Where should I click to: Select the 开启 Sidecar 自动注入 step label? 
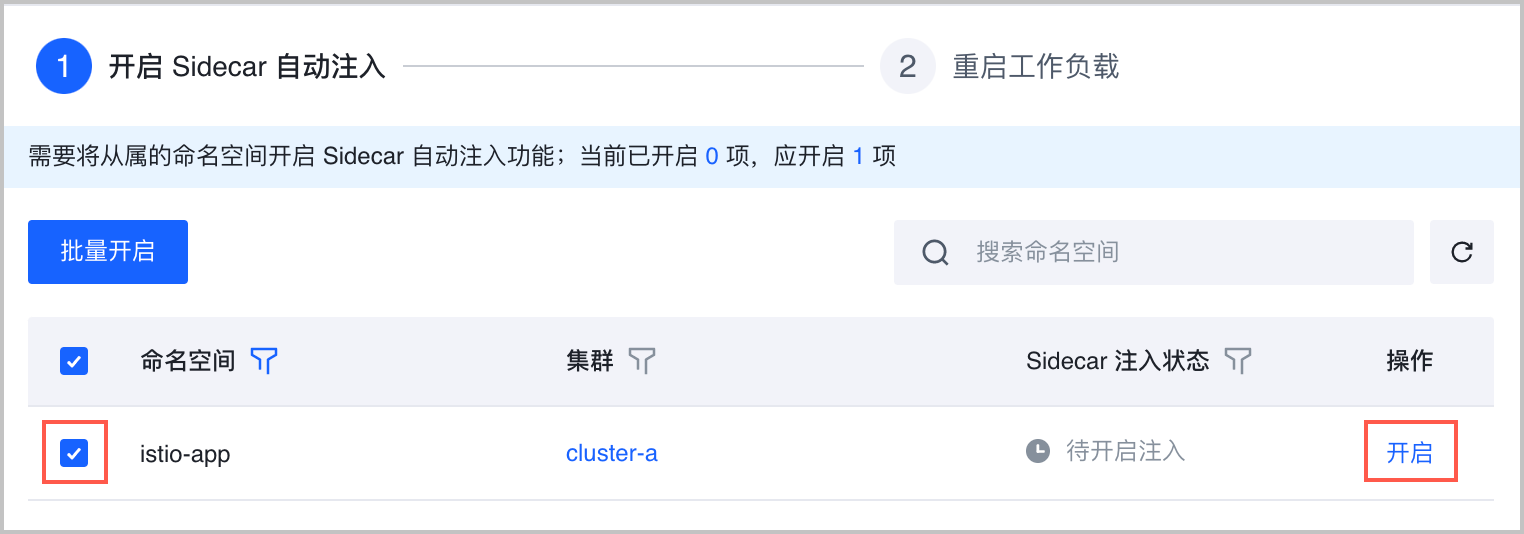coord(246,67)
